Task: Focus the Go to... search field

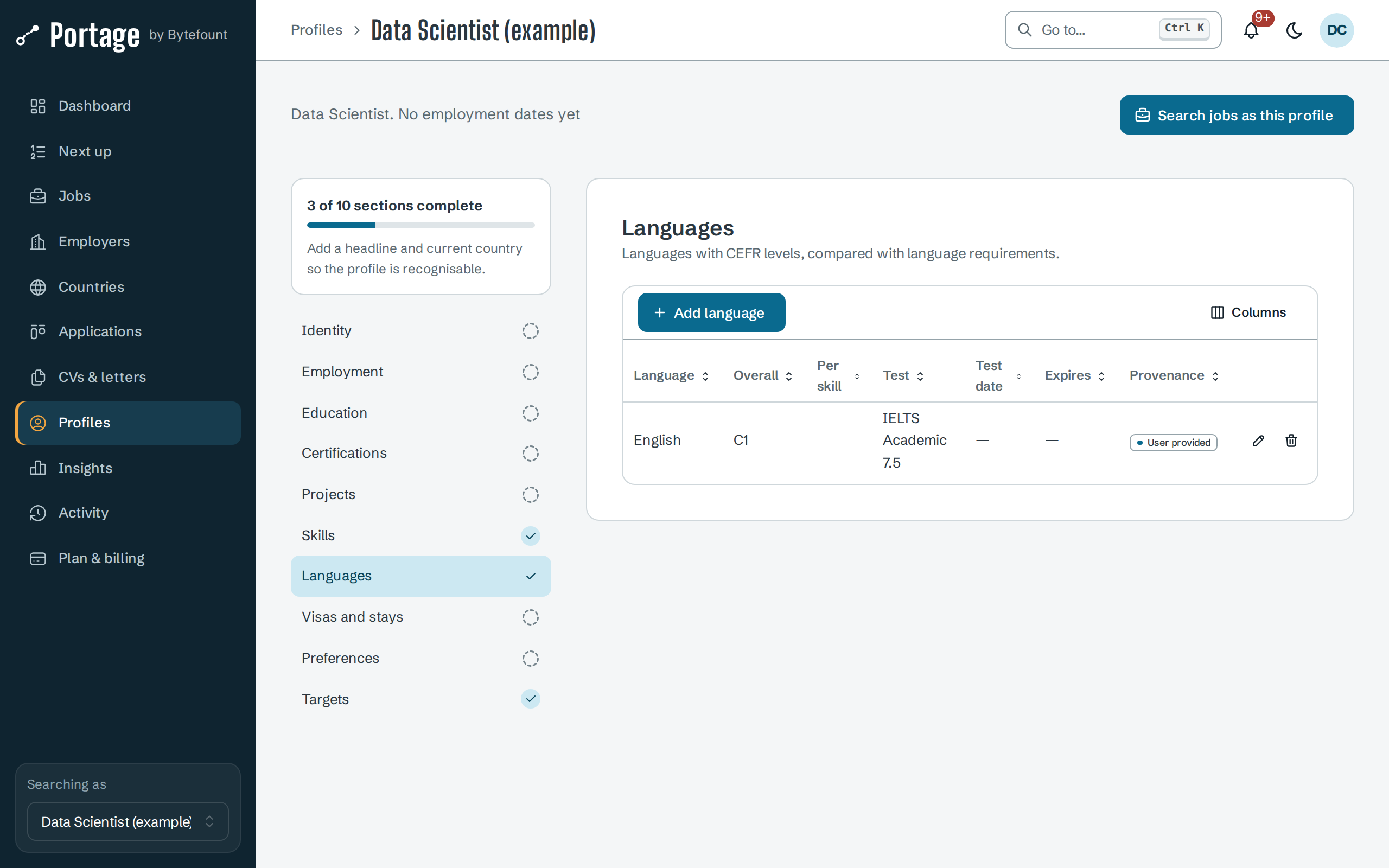Action: click(1112, 30)
